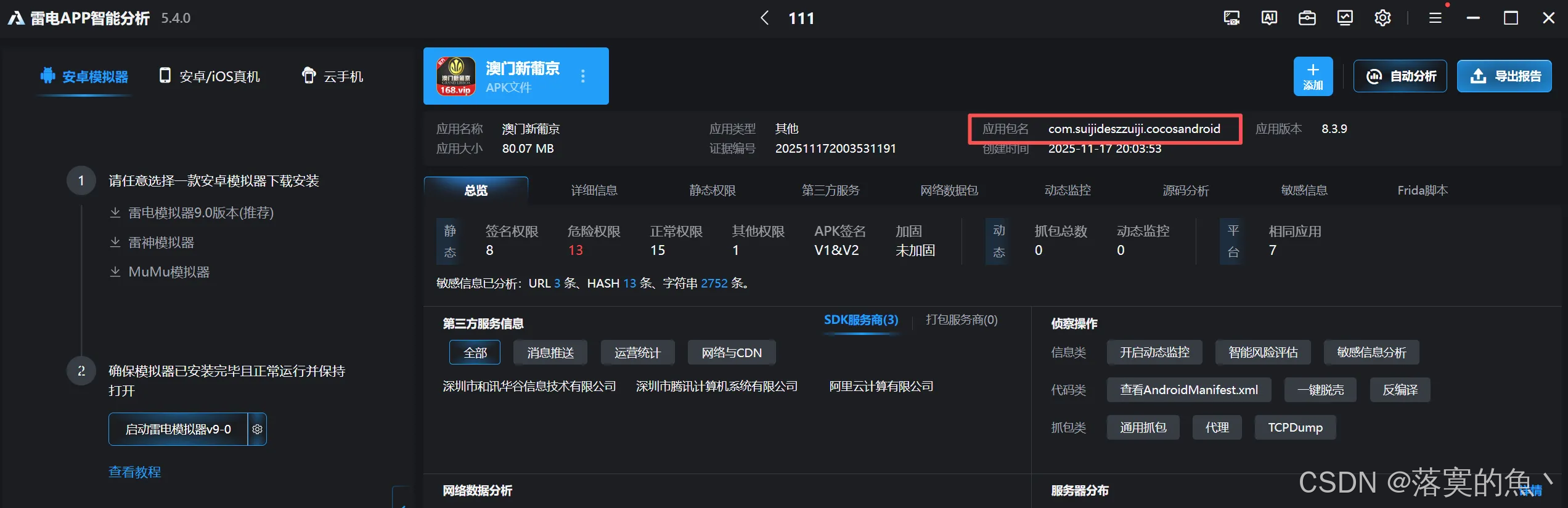This screenshot has width=1568, height=508.
Task: Click the 添加 plus button
Action: tap(1313, 76)
